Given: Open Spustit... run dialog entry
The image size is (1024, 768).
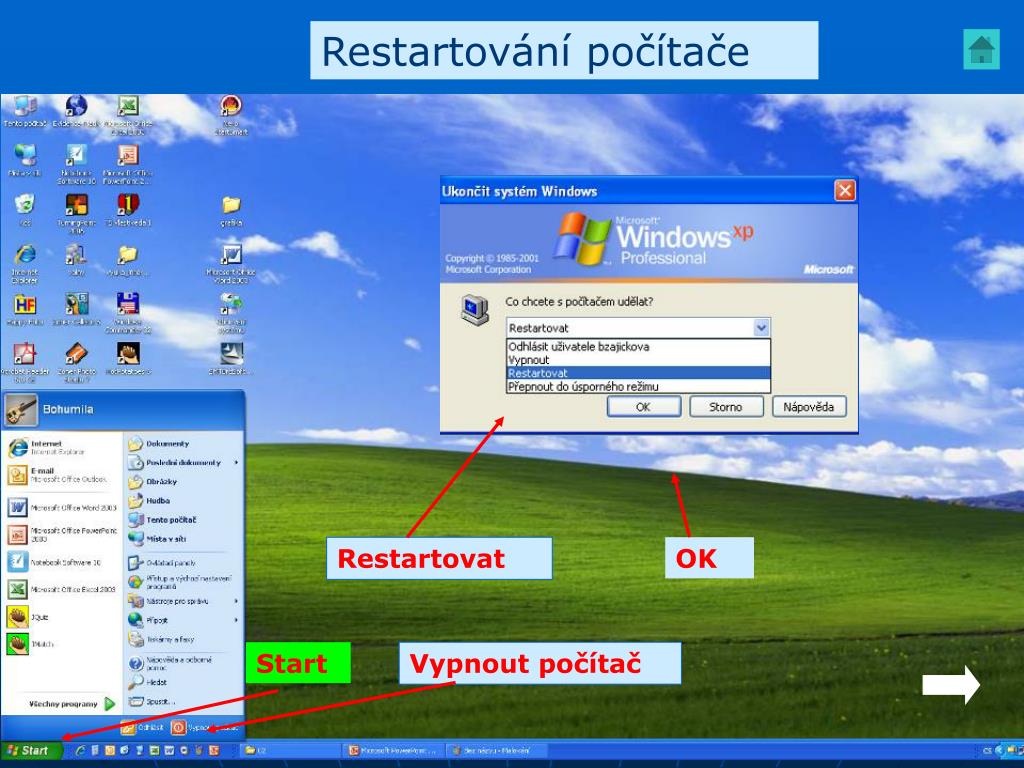Looking at the screenshot, I should [153, 702].
